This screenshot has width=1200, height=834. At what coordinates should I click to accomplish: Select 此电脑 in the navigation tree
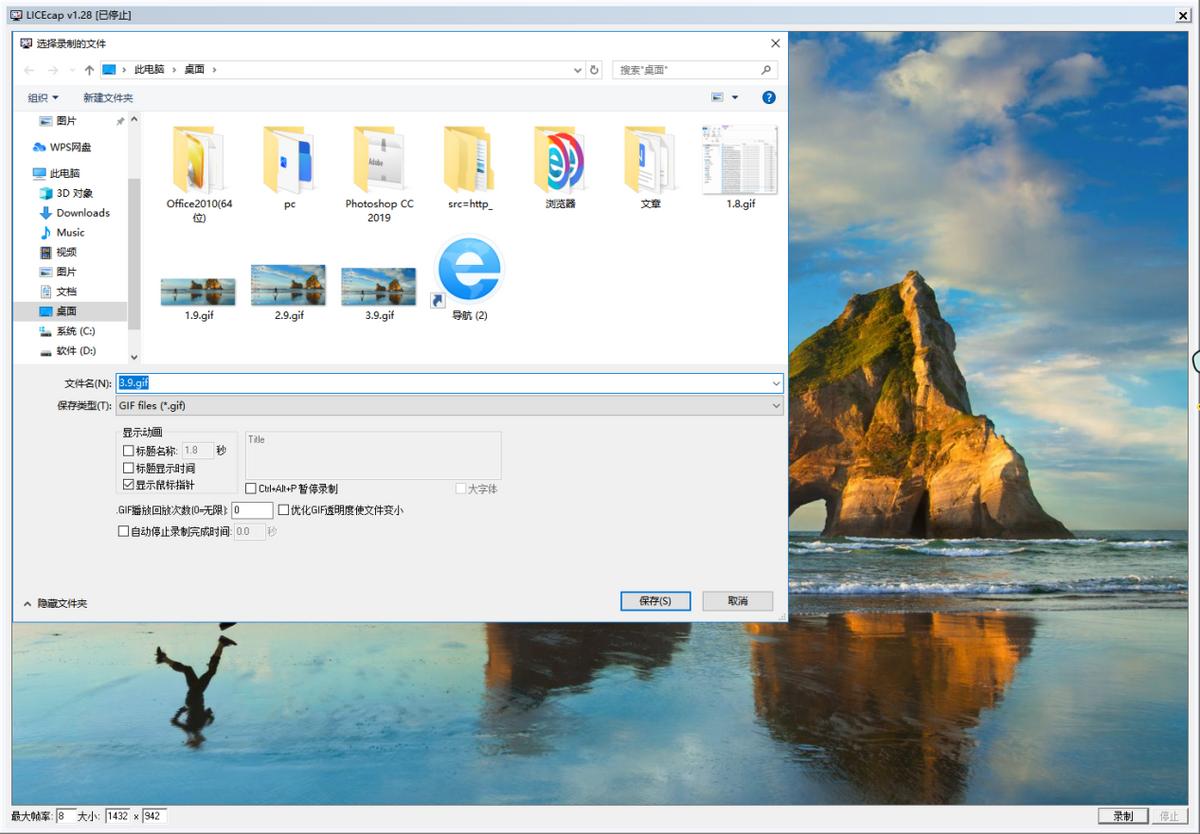(65, 173)
